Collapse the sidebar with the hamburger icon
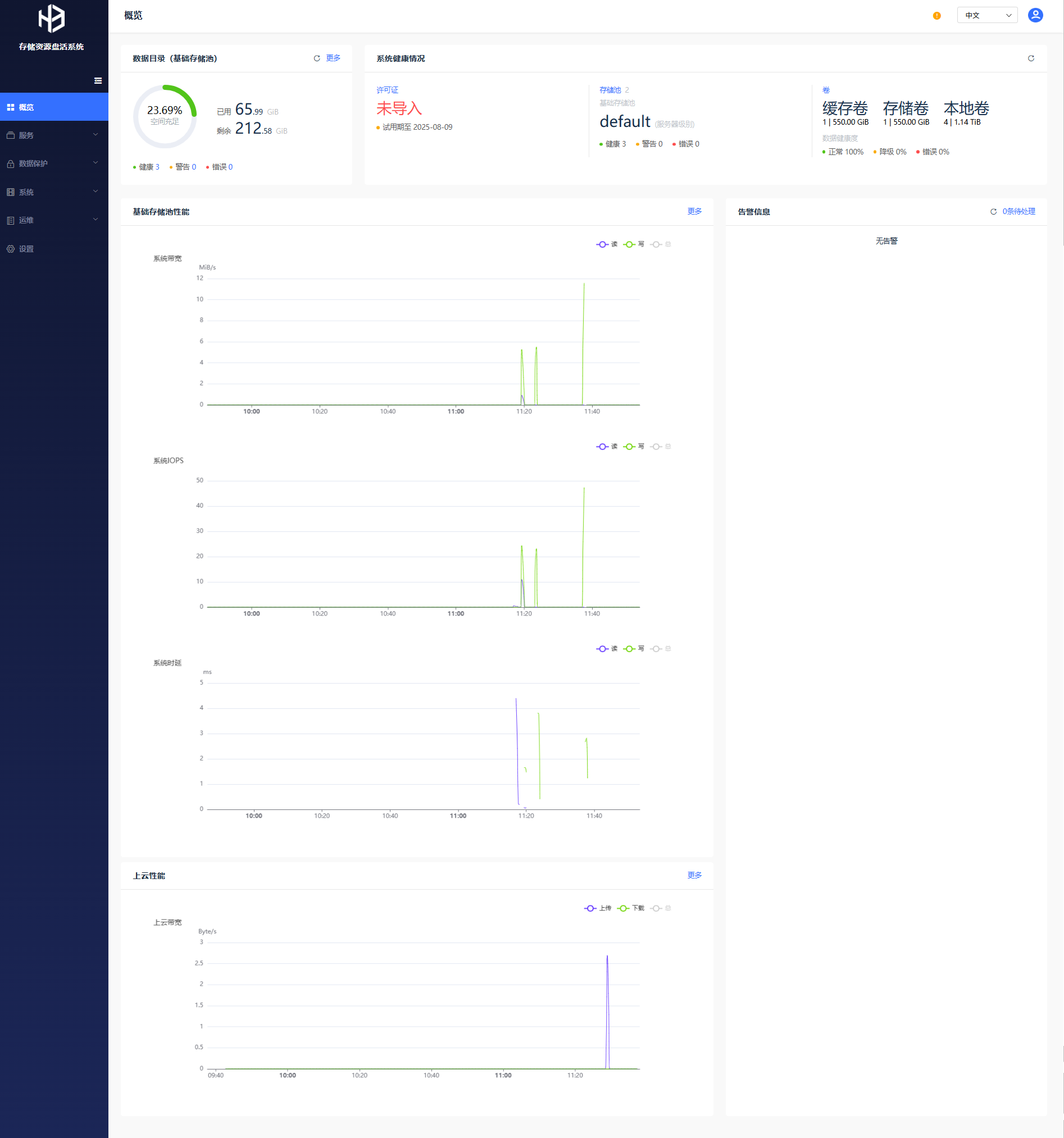 click(98, 81)
